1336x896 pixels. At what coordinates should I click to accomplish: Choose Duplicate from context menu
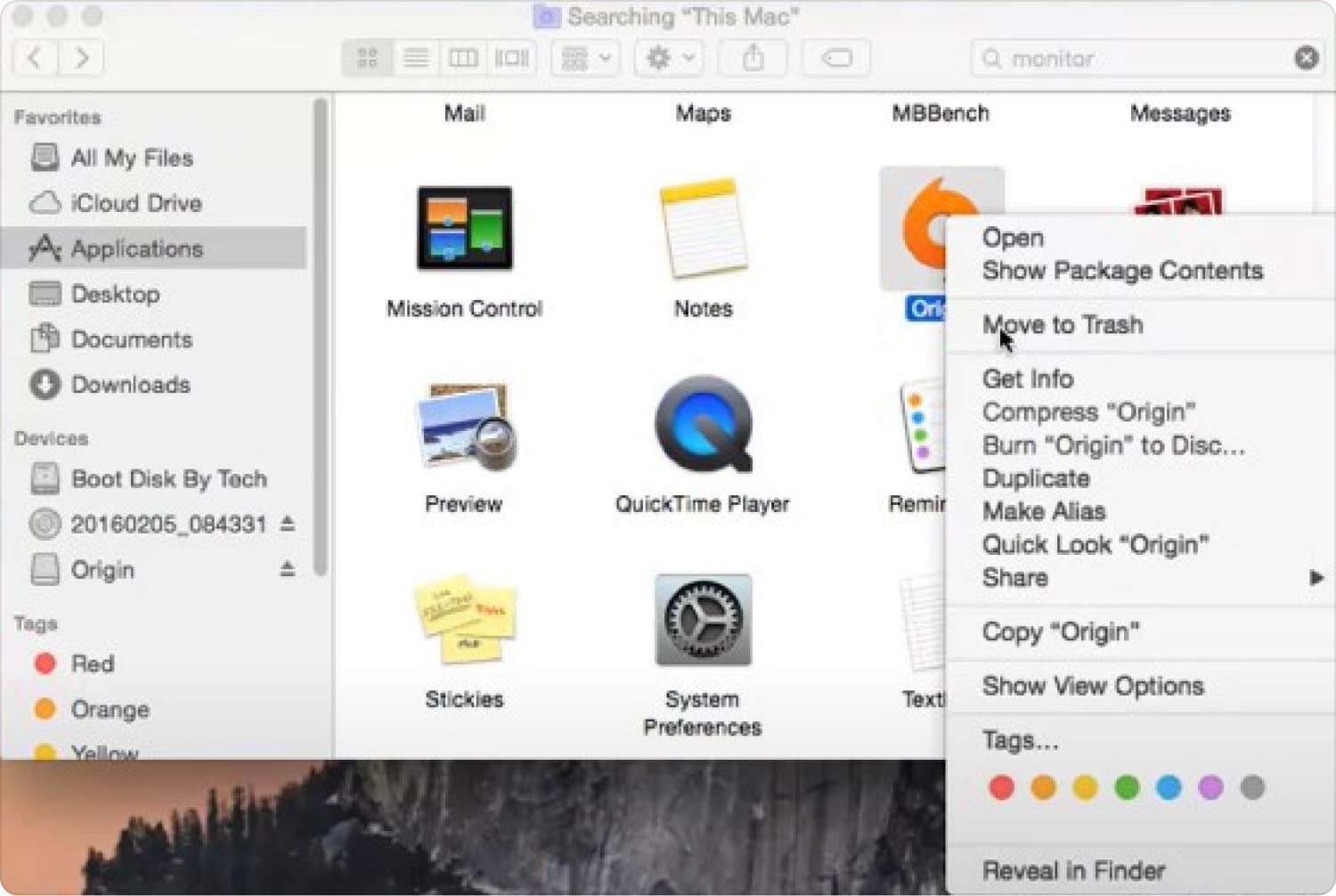[1036, 479]
